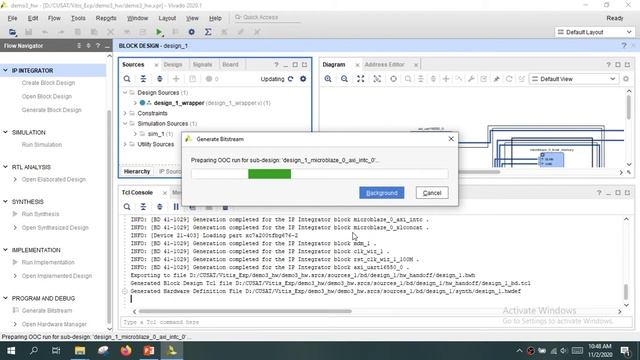Click the green Run toolbar icon
Viewport: 640px width, 360px height.
(x=159, y=32)
